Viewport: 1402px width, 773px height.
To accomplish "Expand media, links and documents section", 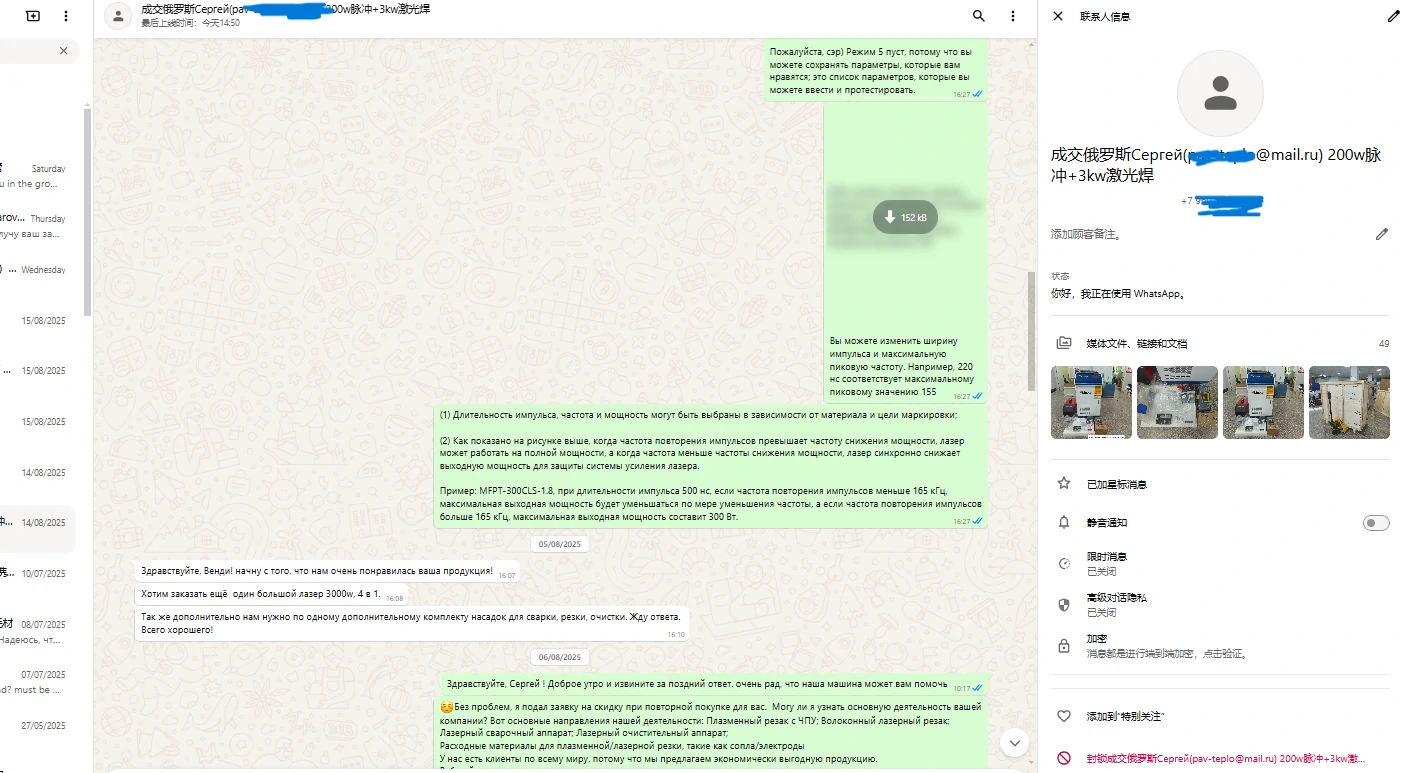I will 1137,343.
